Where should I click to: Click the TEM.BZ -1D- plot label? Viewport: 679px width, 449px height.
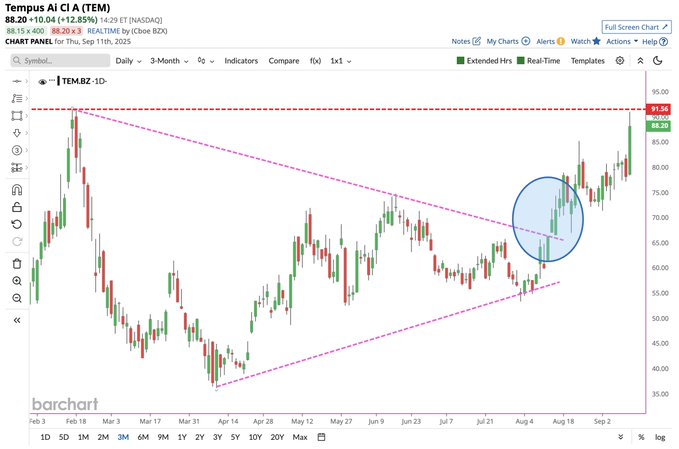click(x=84, y=81)
